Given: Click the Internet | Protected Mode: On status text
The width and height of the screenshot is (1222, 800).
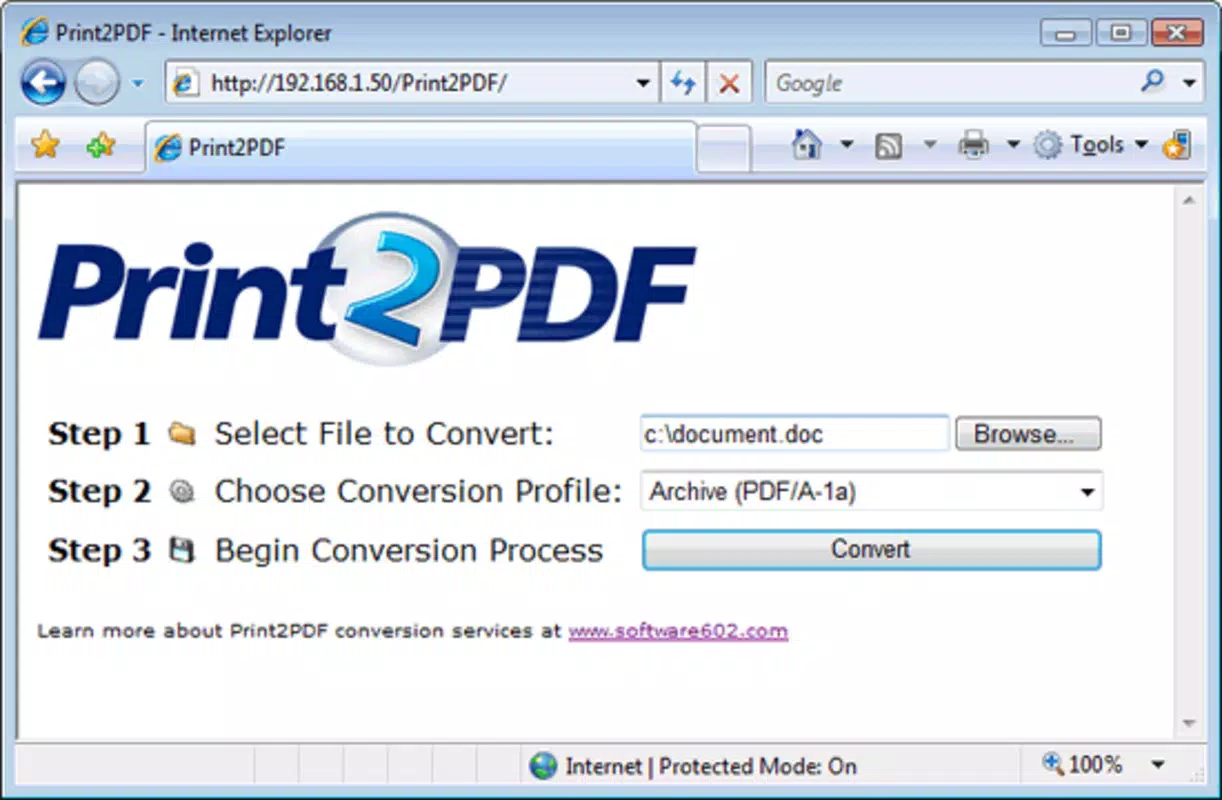Looking at the screenshot, I should (x=711, y=767).
